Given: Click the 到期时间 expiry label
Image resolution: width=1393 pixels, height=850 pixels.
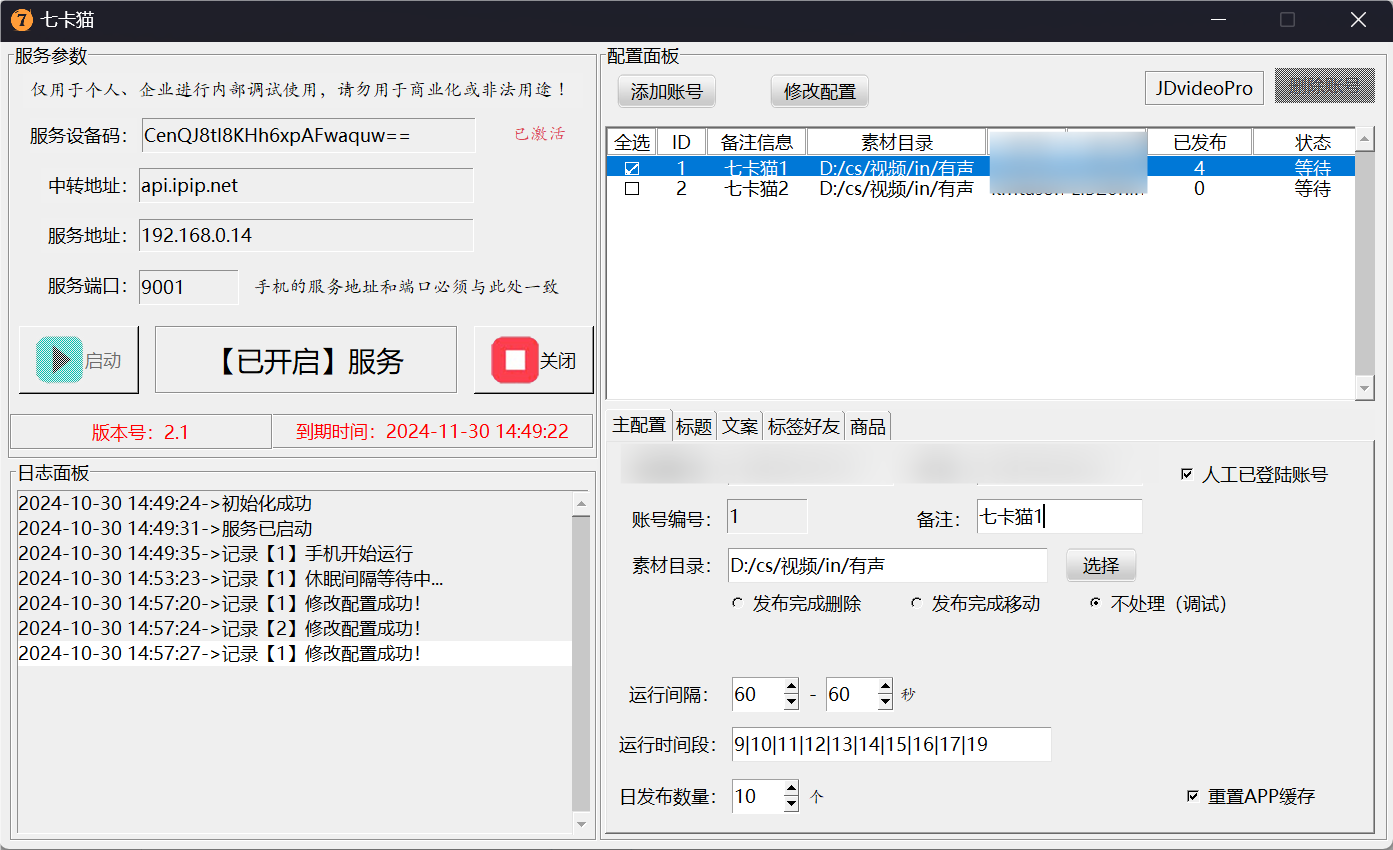Looking at the screenshot, I should pyautogui.click(x=433, y=432).
